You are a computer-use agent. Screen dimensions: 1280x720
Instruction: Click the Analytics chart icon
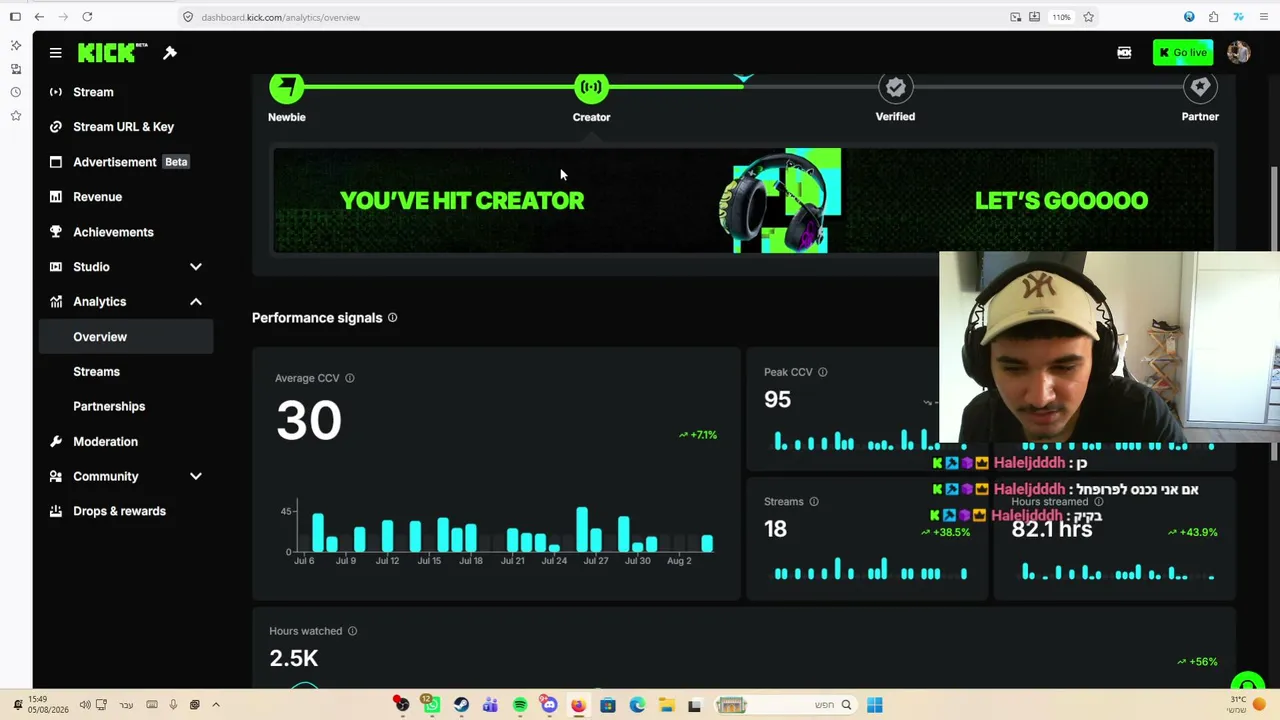56,302
